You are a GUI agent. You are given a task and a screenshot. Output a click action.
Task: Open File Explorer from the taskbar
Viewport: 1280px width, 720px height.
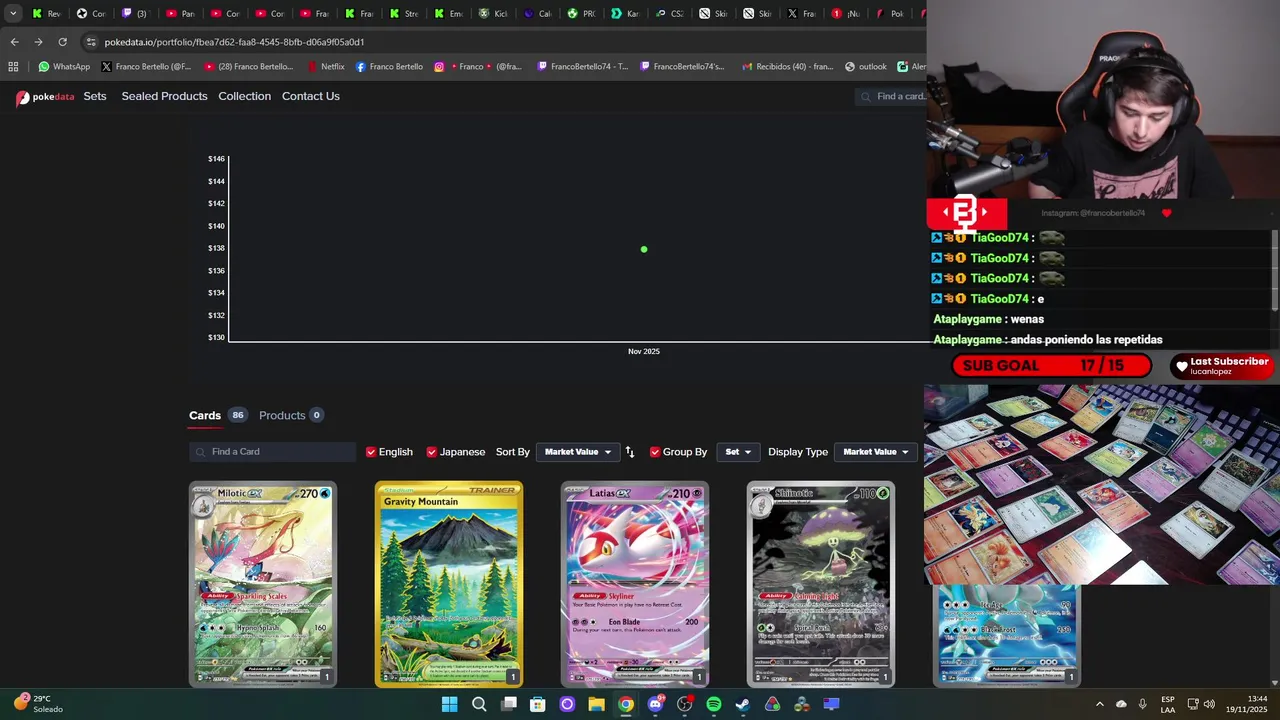(597, 704)
